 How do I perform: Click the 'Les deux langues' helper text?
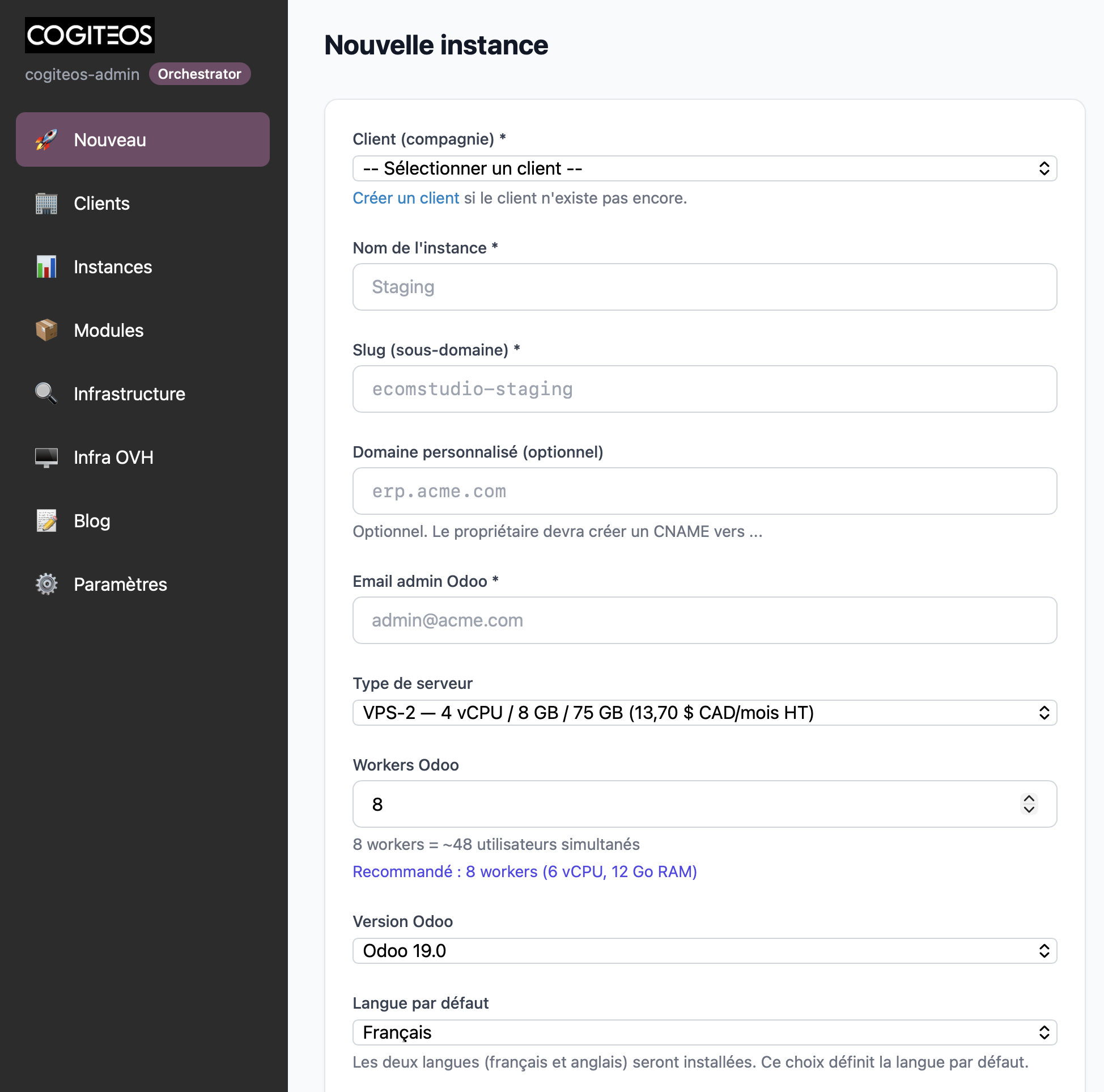pyautogui.click(x=690, y=1062)
